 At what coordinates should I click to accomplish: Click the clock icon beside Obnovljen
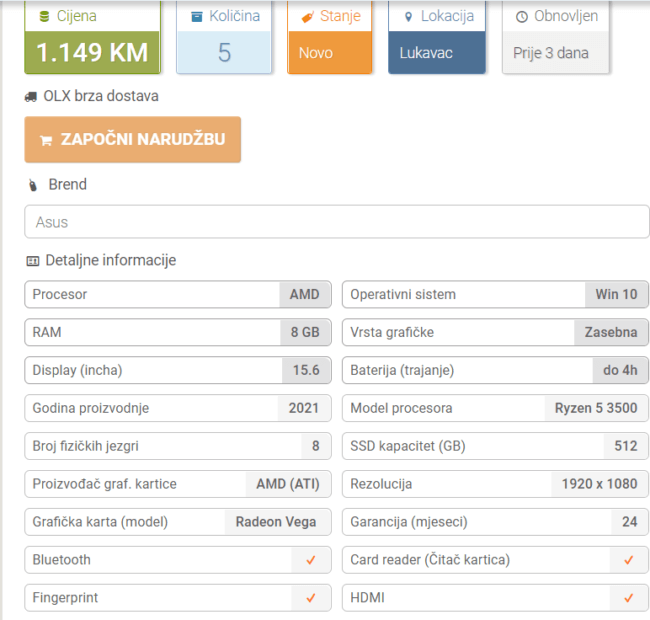[x=522, y=17]
